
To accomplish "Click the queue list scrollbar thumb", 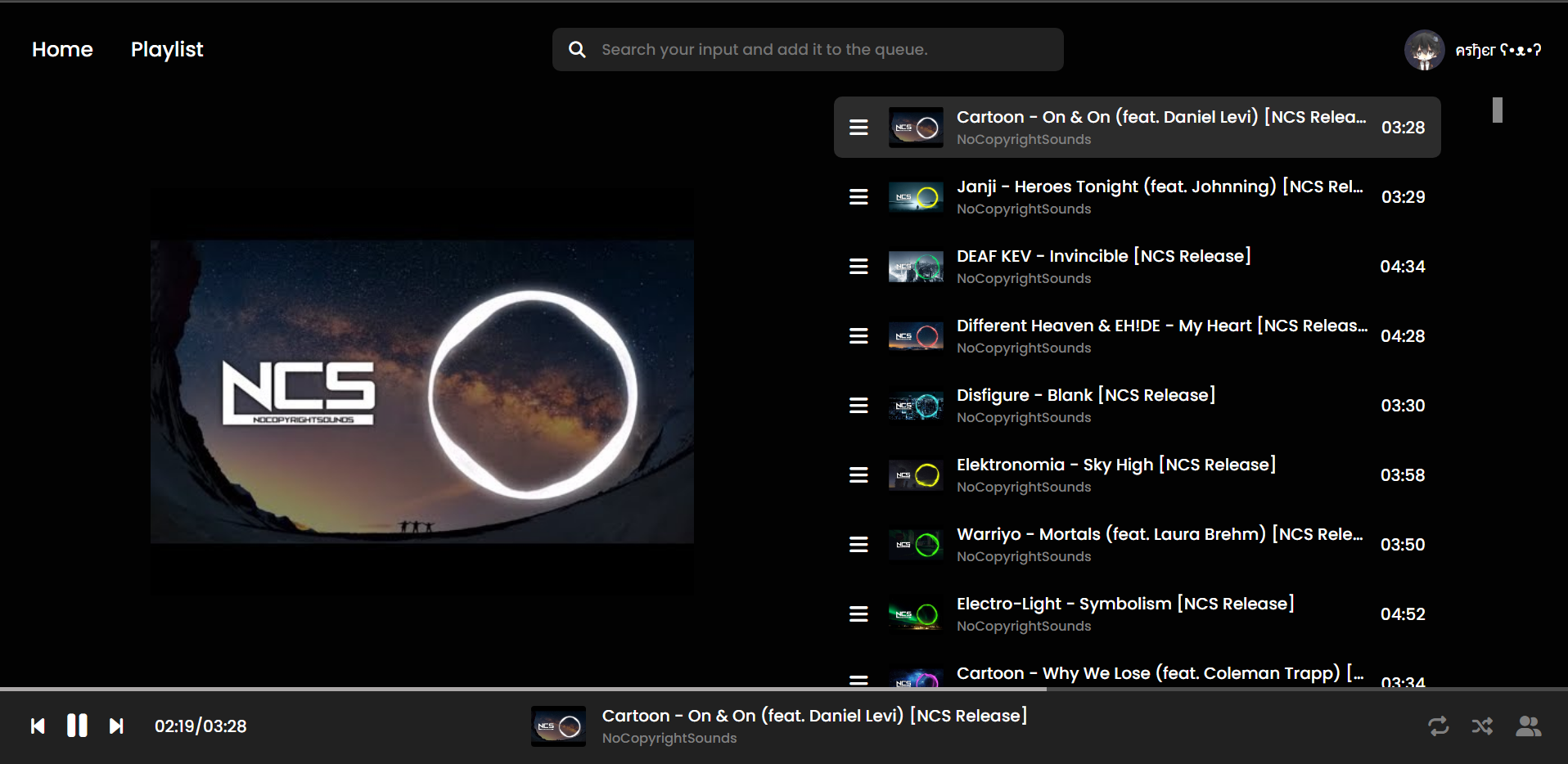I will [x=1498, y=110].
